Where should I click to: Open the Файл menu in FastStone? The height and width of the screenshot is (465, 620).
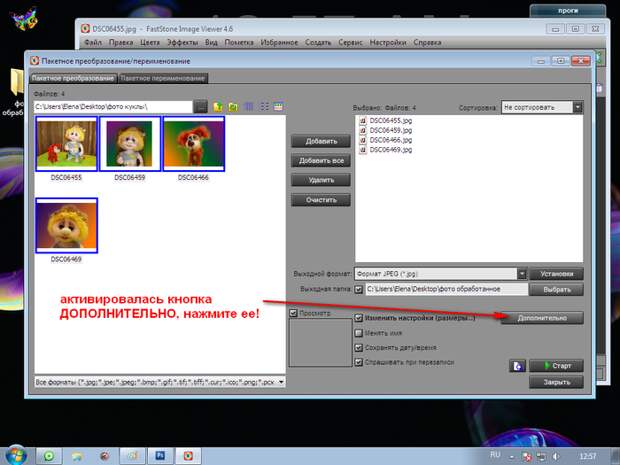tap(93, 42)
